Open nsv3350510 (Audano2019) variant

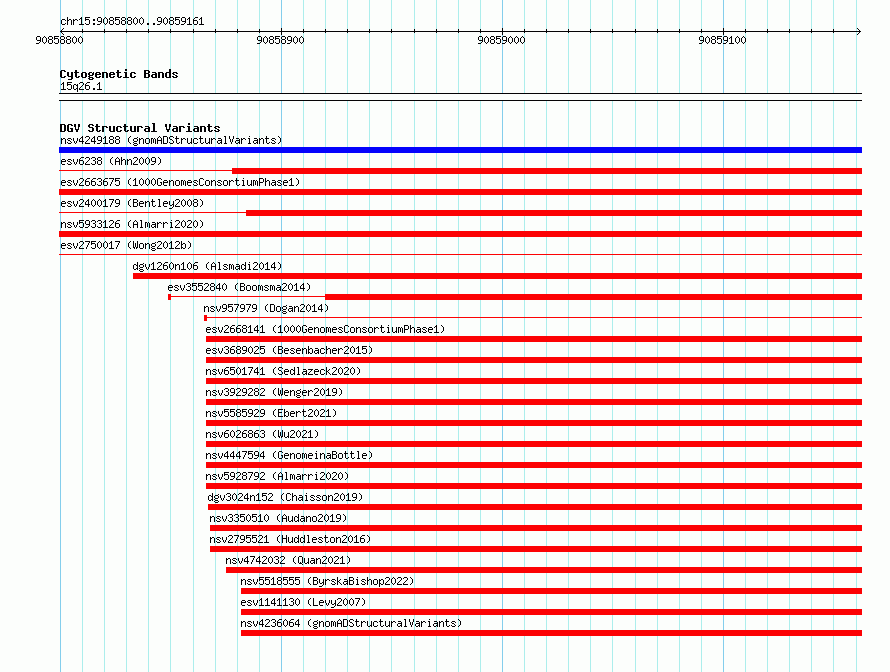[278, 518]
